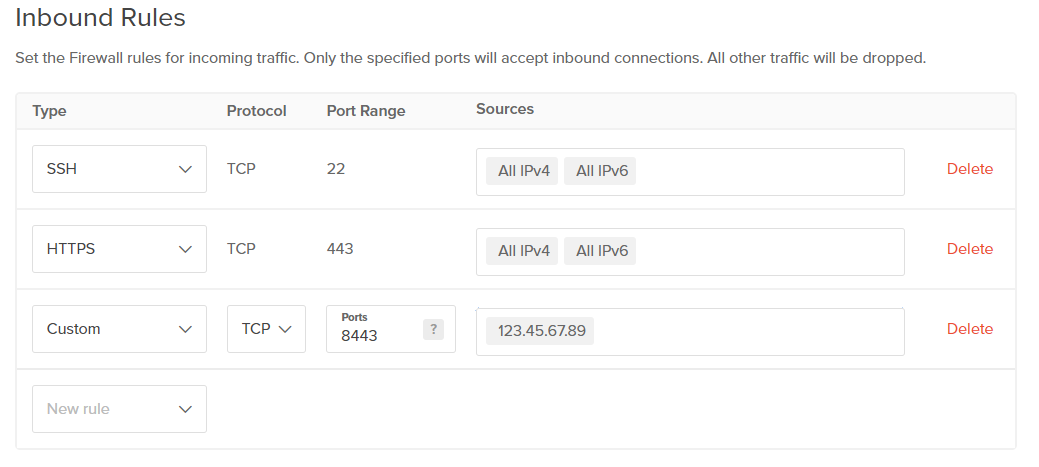Open the New rule dropdown
This screenshot has width=1039, height=467.
click(x=119, y=409)
